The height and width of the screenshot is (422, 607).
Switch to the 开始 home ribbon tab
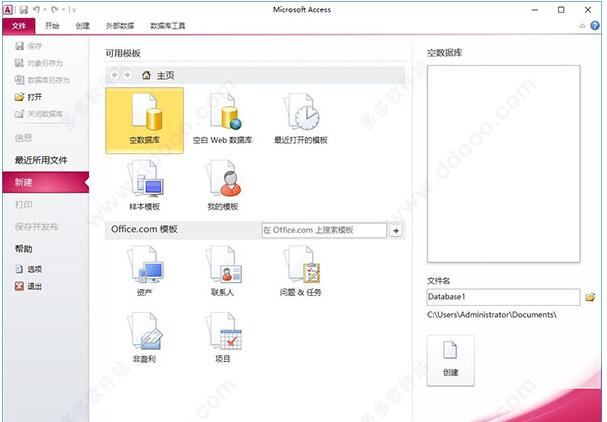(52, 26)
